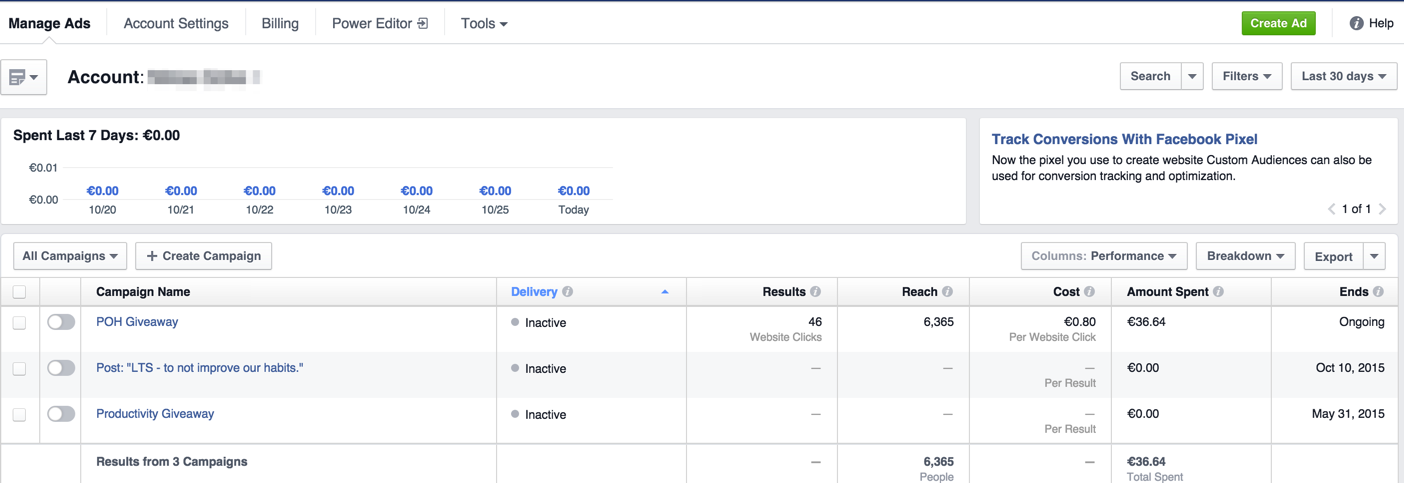
Task: Open the Breakdown dropdown
Action: point(1245,256)
